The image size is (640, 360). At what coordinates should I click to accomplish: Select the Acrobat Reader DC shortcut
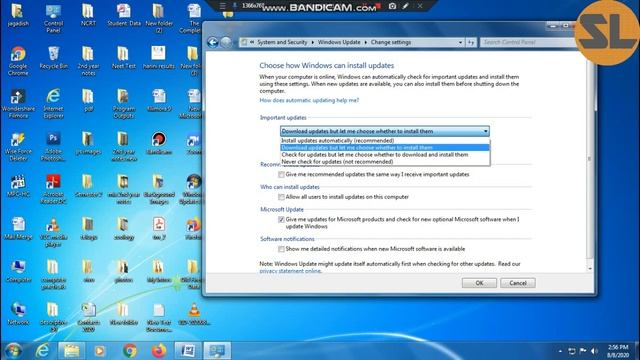coord(53,189)
